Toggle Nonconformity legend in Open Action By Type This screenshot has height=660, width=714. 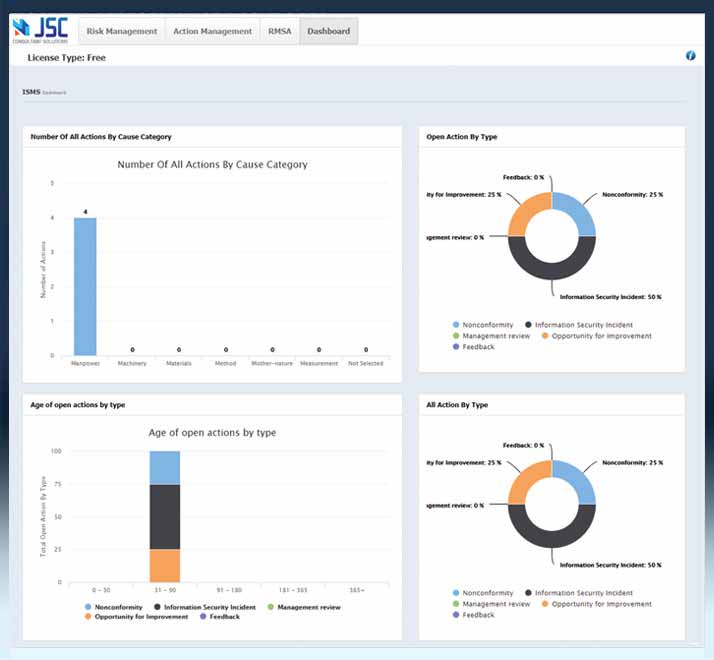[486, 325]
